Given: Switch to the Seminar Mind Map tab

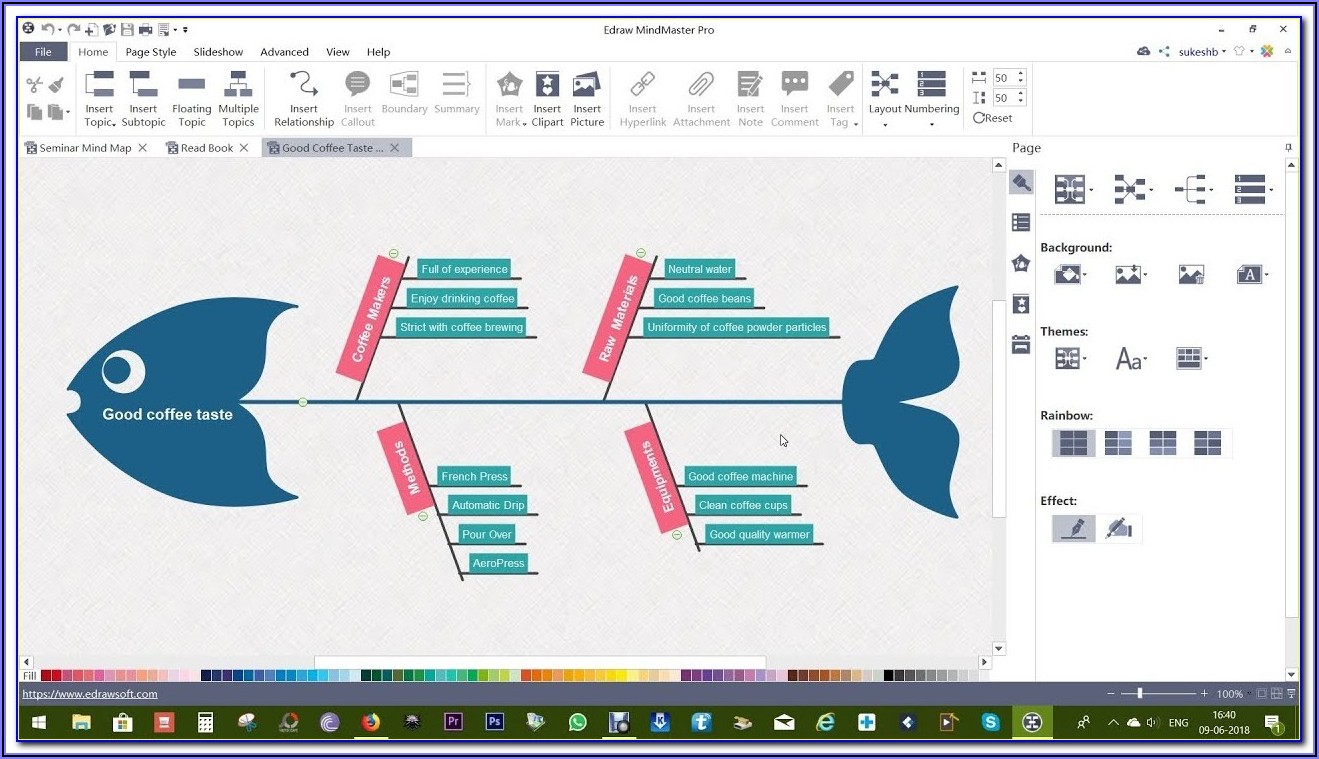Looking at the screenshot, I should tap(85, 148).
